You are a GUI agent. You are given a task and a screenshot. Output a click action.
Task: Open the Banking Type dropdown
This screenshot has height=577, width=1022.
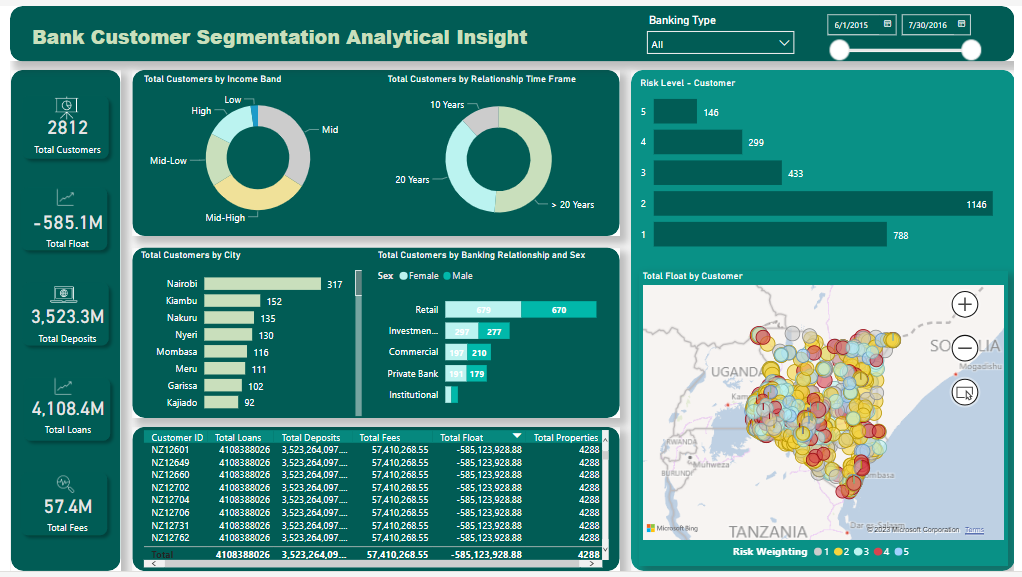pyautogui.click(x=784, y=42)
